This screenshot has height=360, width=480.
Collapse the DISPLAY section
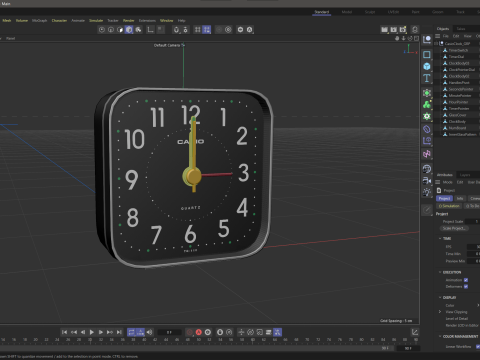[440, 297]
